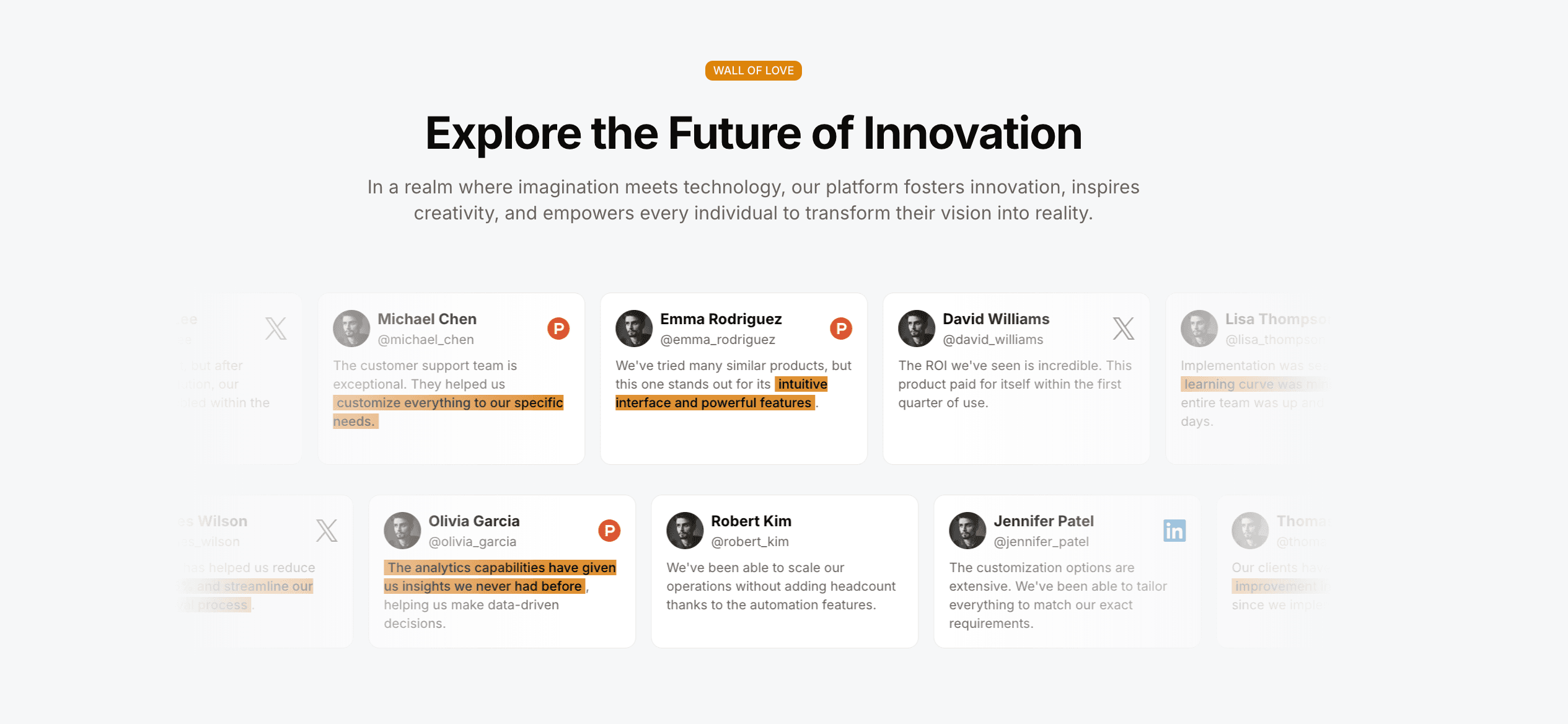This screenshot has height=724, width=1568.
Task: Click the Robert Kim name
Action: 751,521
